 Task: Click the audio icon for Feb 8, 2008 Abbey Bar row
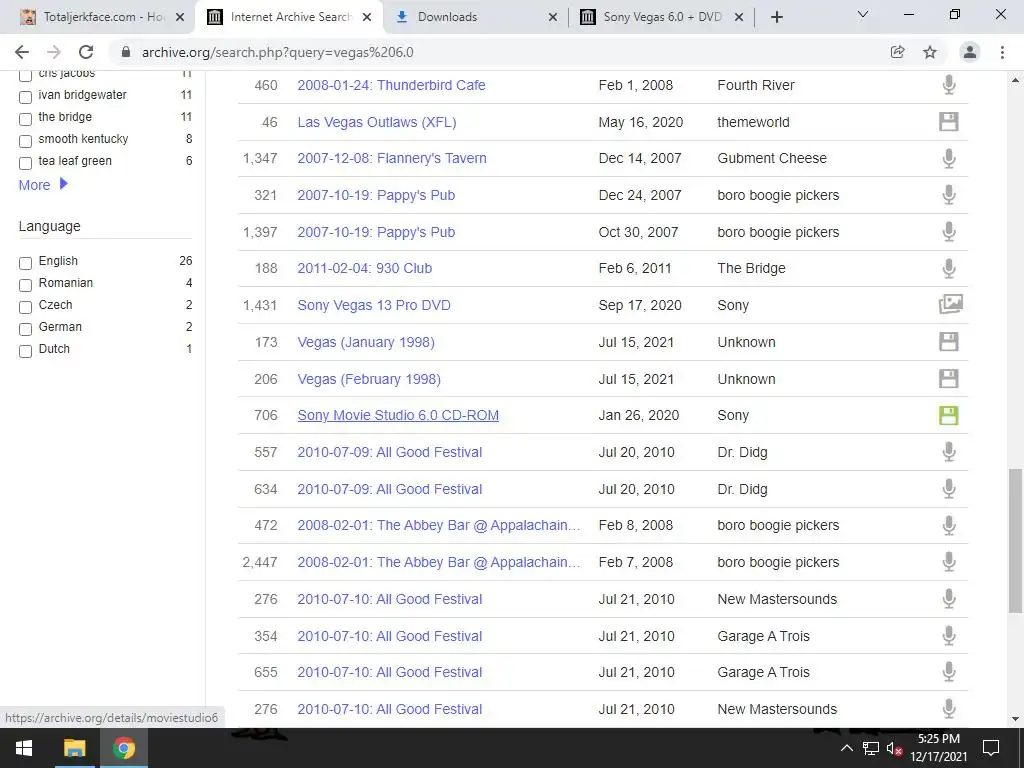[949, 525]
